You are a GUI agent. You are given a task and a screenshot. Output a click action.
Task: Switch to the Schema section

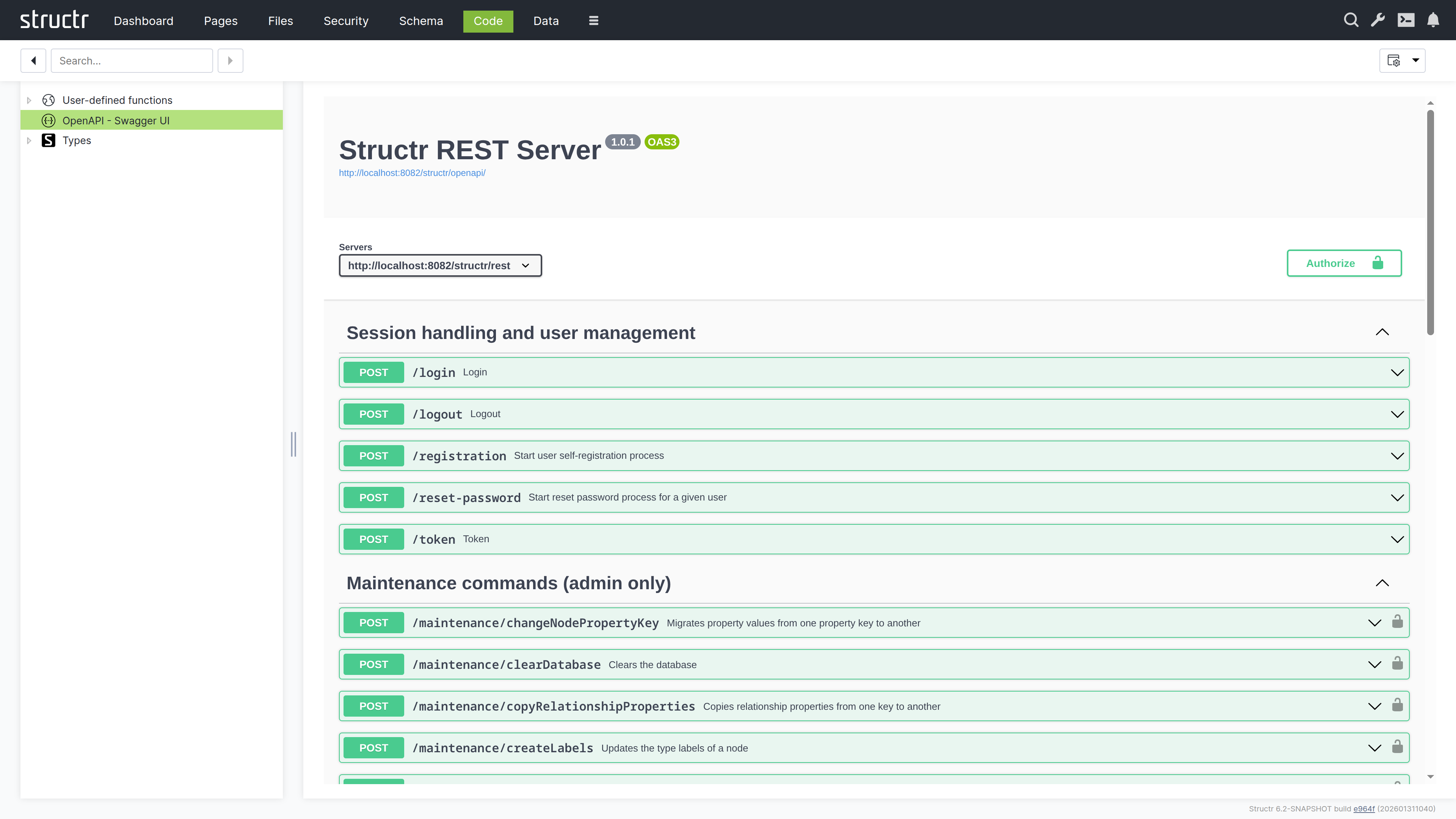pyautogui.click(x=421, y=21)
